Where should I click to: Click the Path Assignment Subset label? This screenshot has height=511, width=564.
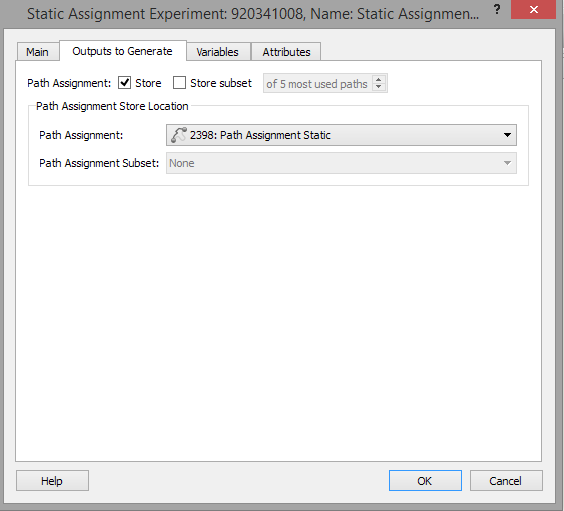tap(99, 163)
